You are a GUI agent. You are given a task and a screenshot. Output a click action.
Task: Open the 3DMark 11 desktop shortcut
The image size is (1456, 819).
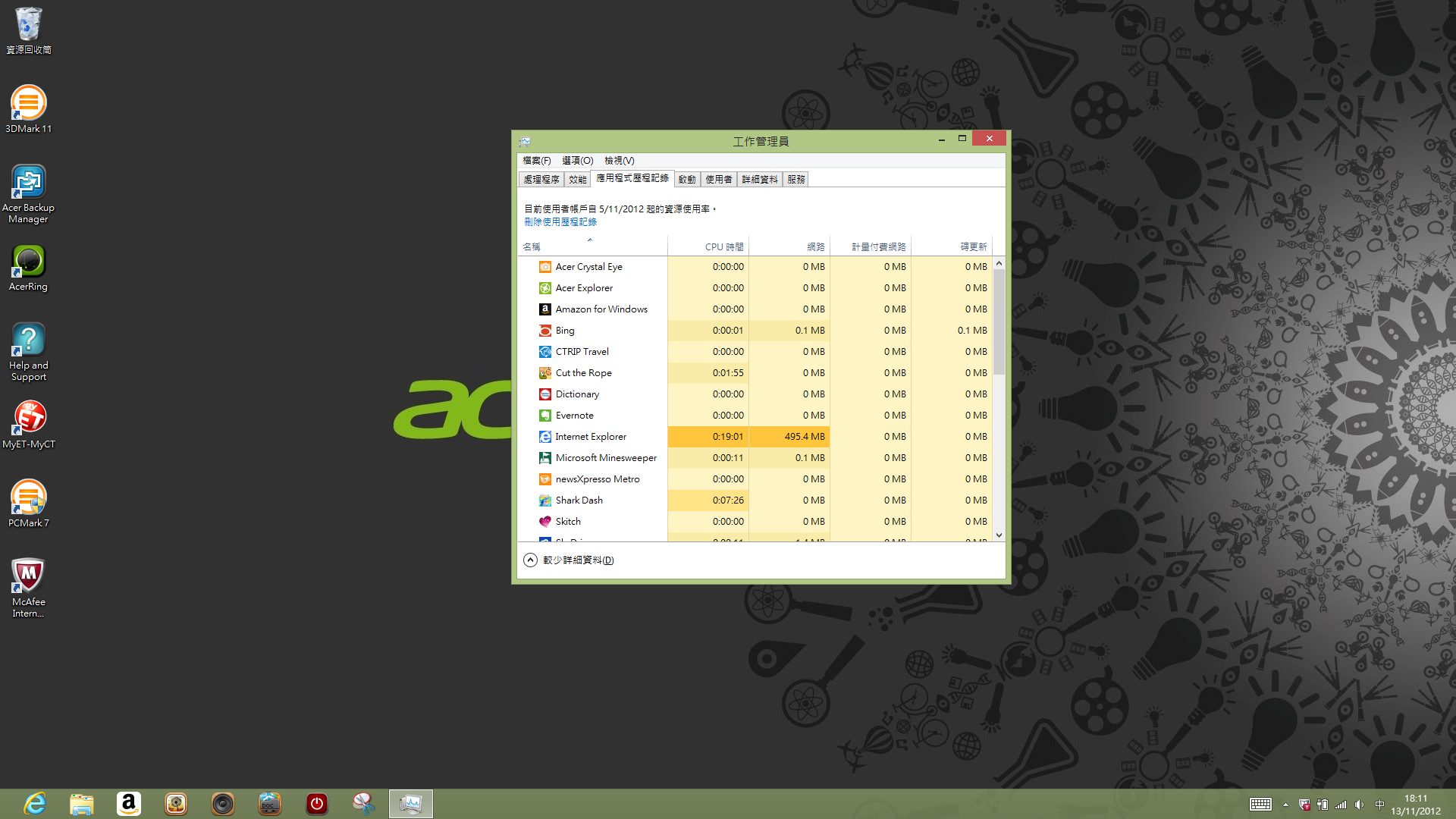(x=28, y=109)
